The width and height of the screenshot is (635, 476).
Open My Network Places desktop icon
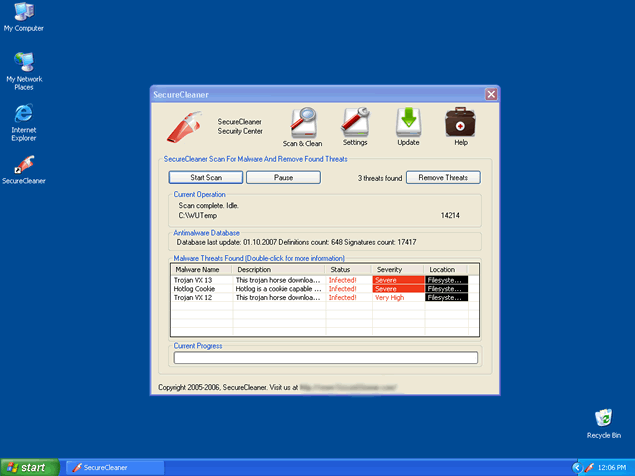pyautogui.click(x=23, y=62)
